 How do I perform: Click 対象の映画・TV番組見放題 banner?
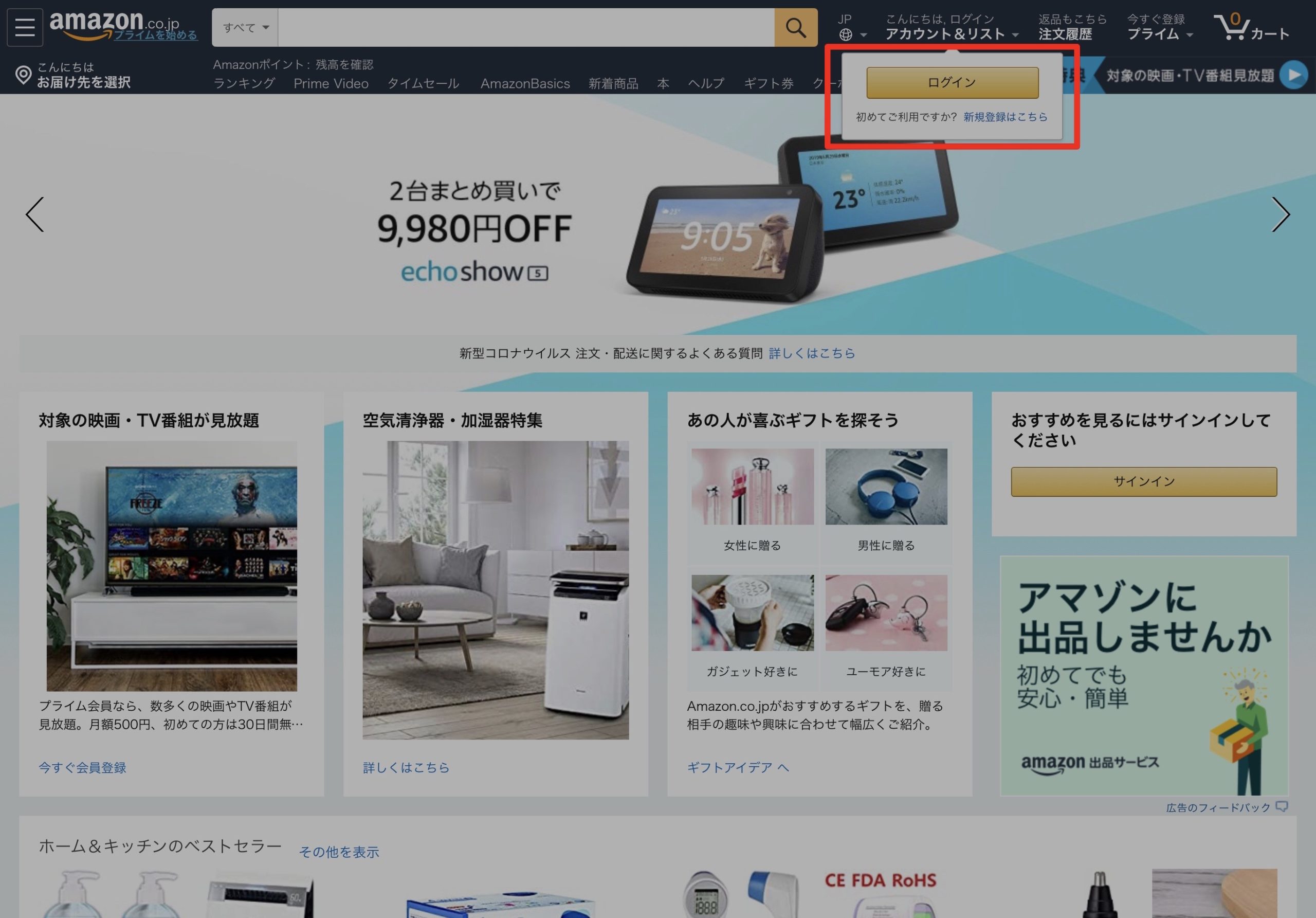pos(1190,75)
